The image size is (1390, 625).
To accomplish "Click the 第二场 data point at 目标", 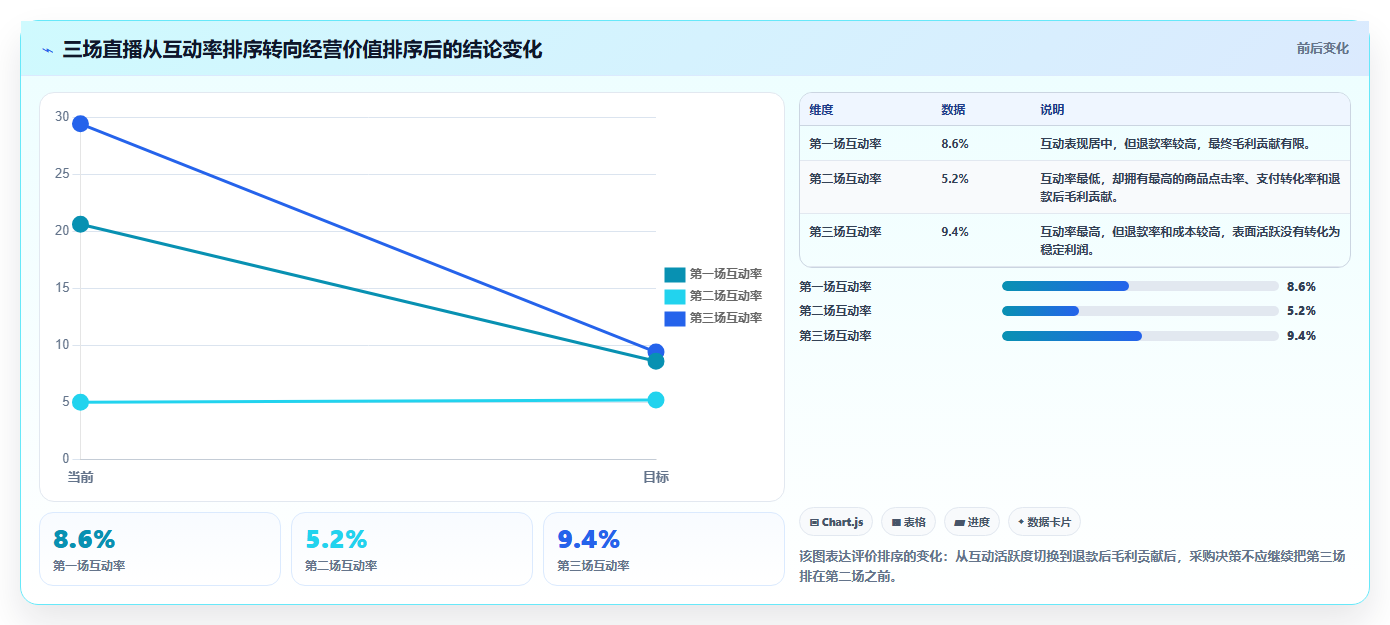I will point(656,400).
